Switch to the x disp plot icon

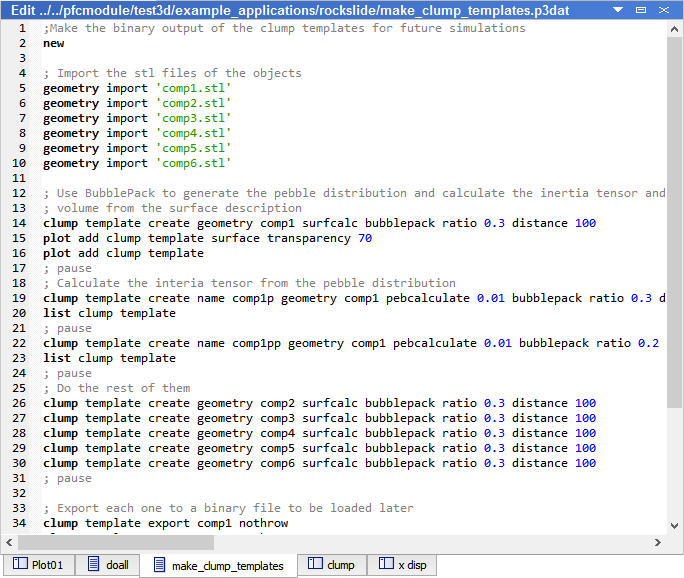tap(384, 565)
